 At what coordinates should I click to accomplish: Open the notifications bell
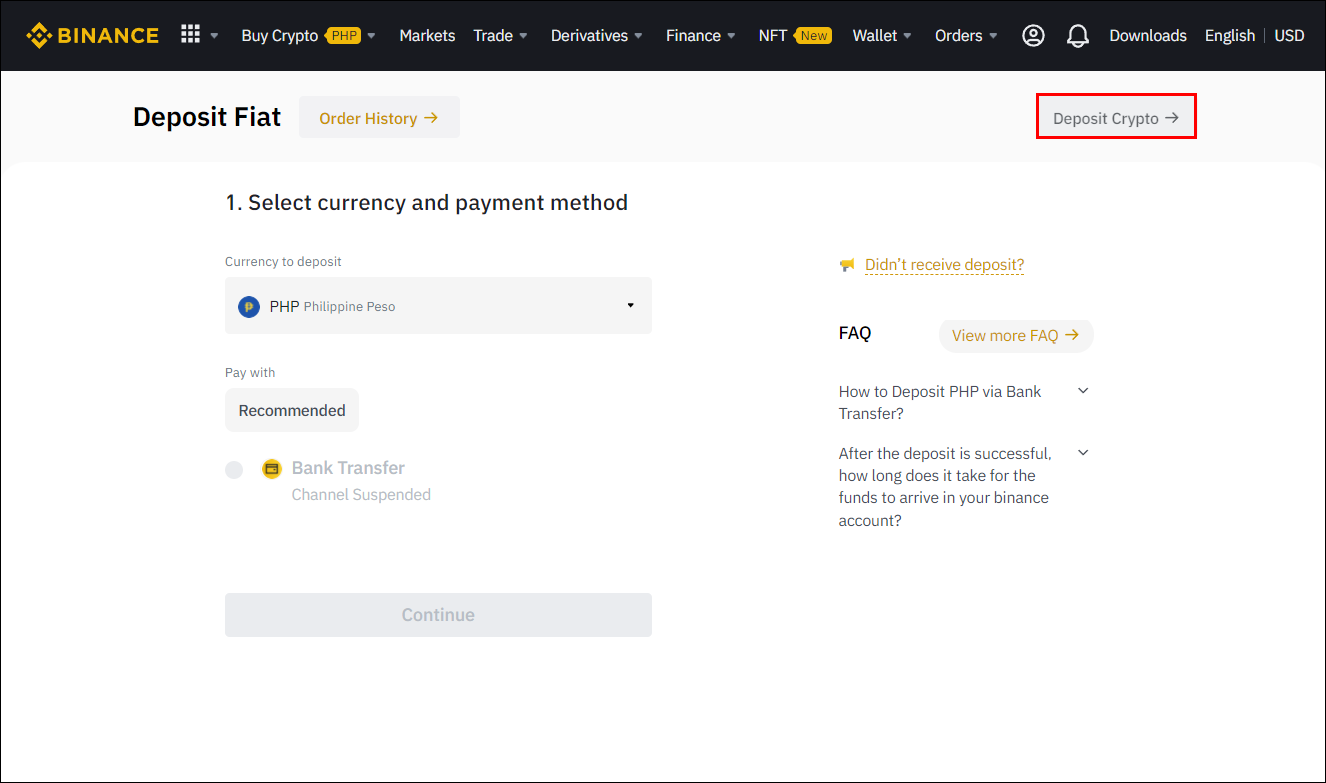tap(1078, 35)
